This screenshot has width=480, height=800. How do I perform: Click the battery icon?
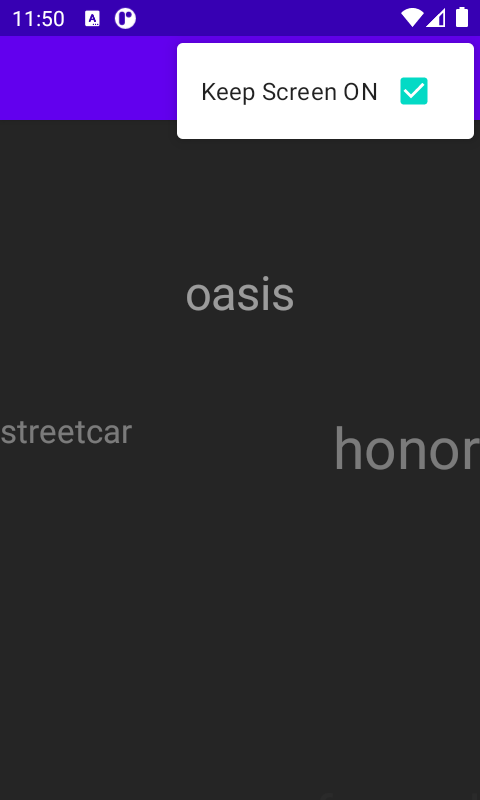coord(462,17)
